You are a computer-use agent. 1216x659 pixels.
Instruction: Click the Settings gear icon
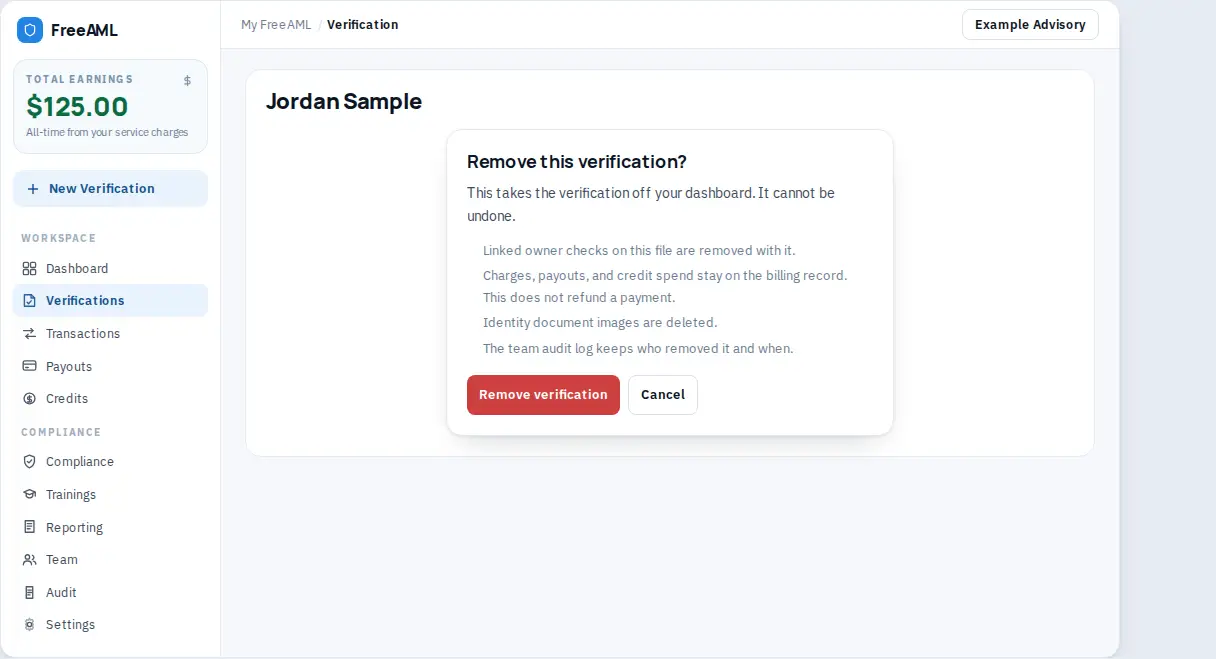click(30, 625)
